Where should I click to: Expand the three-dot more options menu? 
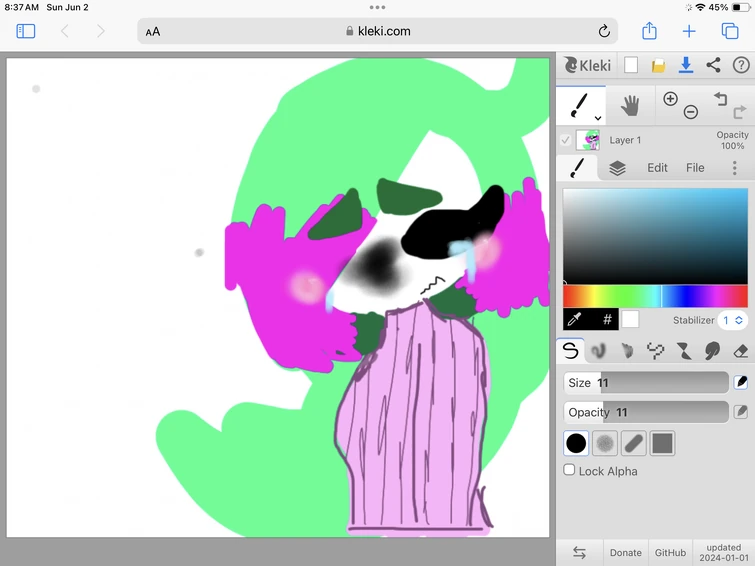pyautogui.click(x=734, y=168)
